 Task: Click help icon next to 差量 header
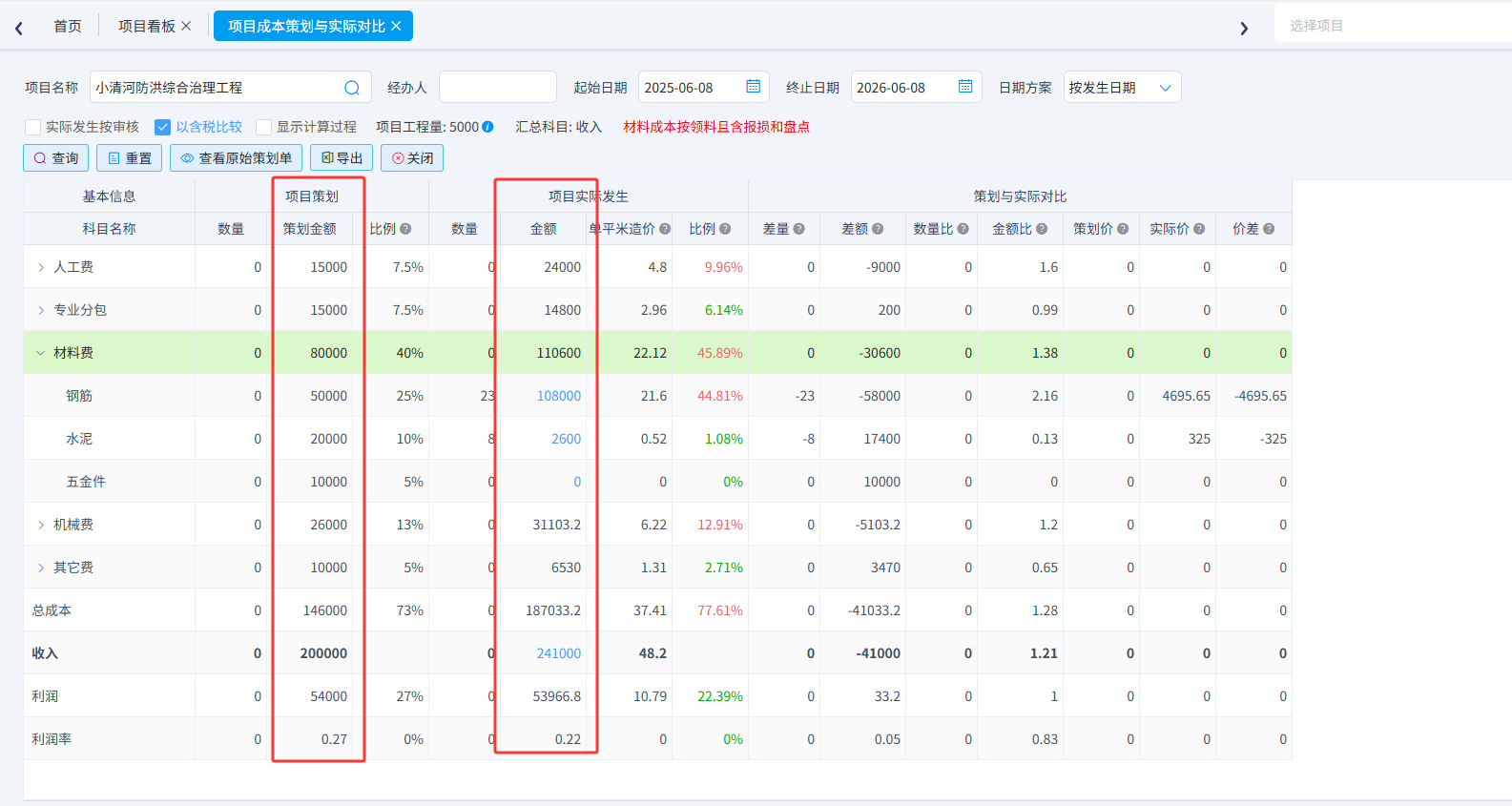pyautogui.click(x=798, y=229)
